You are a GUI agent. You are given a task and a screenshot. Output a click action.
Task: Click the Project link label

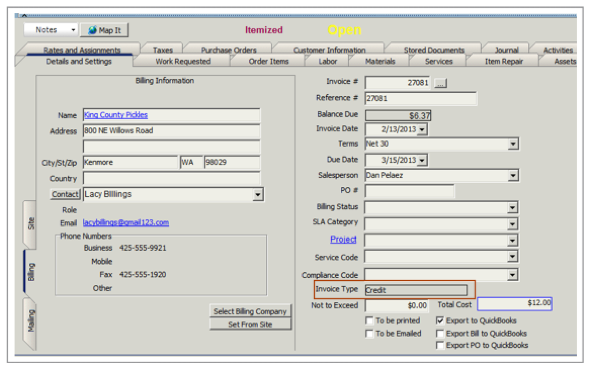[343, 239]
